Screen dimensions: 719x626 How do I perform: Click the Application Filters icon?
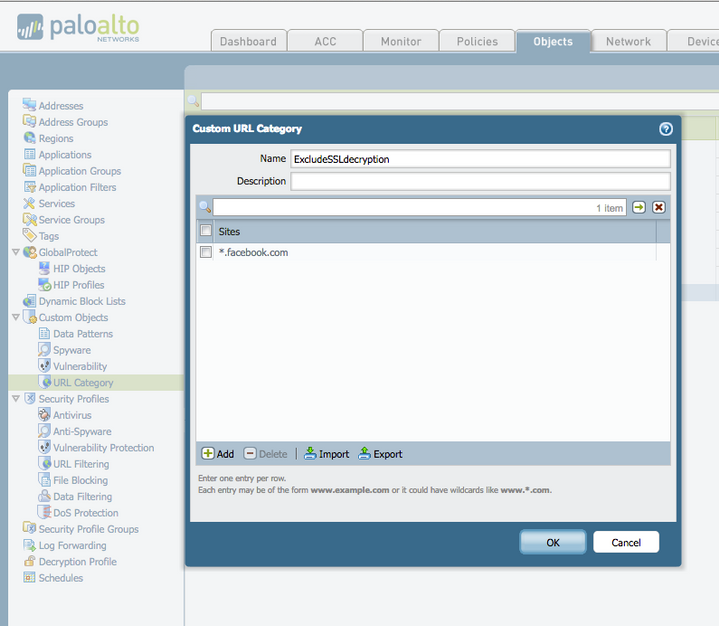(x=29, y=187)
